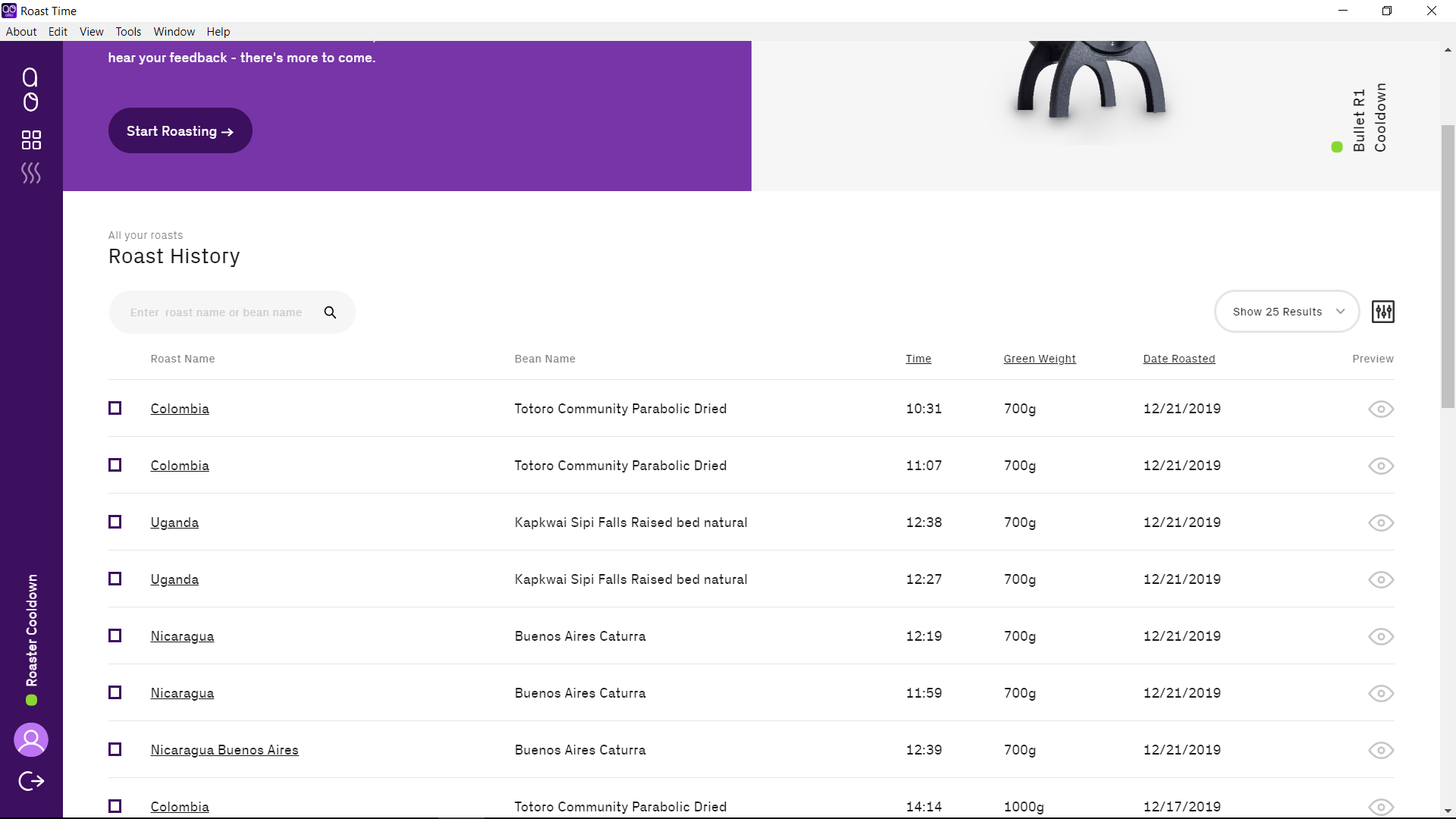Open the Colombia roast with time 10:31

[180, 409]
